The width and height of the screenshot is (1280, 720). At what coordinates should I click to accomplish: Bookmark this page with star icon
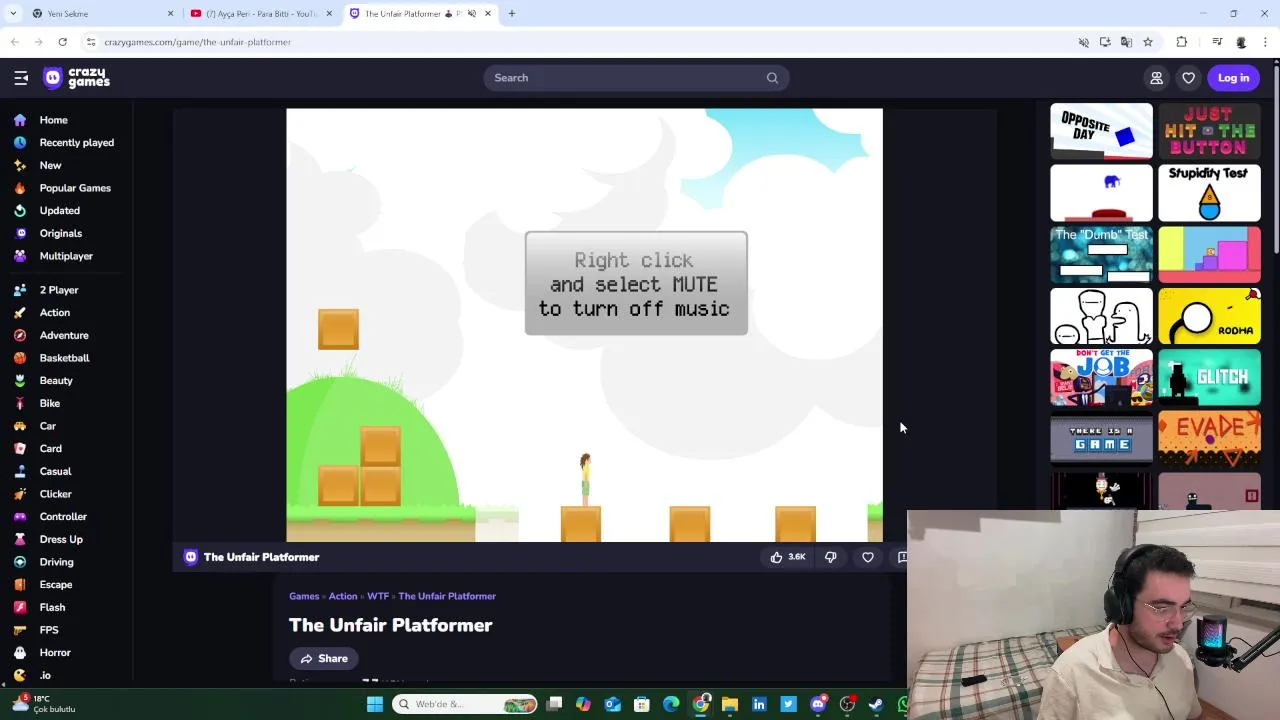click(x=1148, y=42)
